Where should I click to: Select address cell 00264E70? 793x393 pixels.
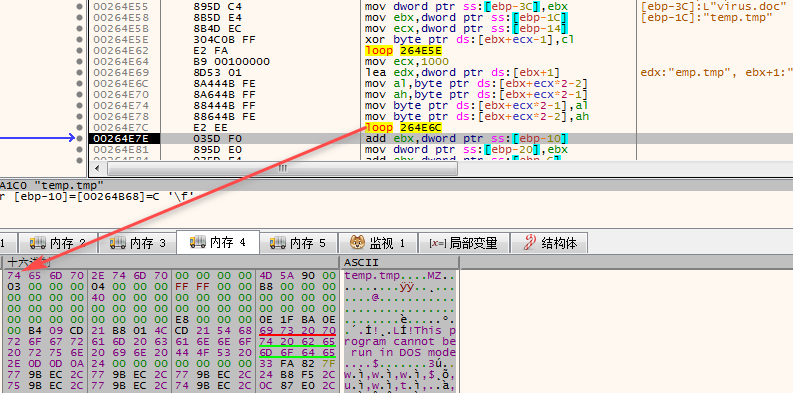tap(121, 95)
